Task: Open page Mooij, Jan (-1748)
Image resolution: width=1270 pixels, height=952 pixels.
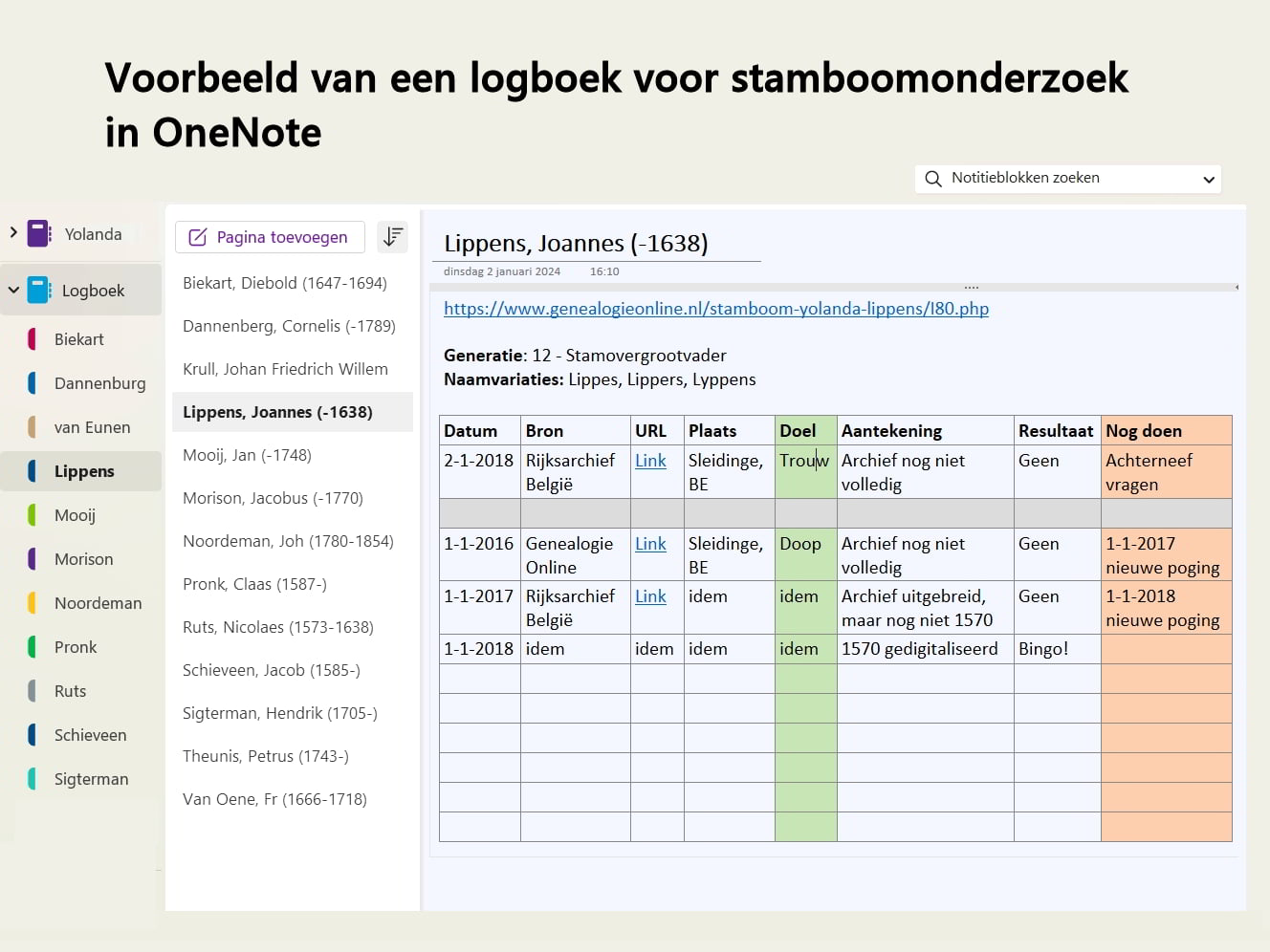Action: click(247, 455)
